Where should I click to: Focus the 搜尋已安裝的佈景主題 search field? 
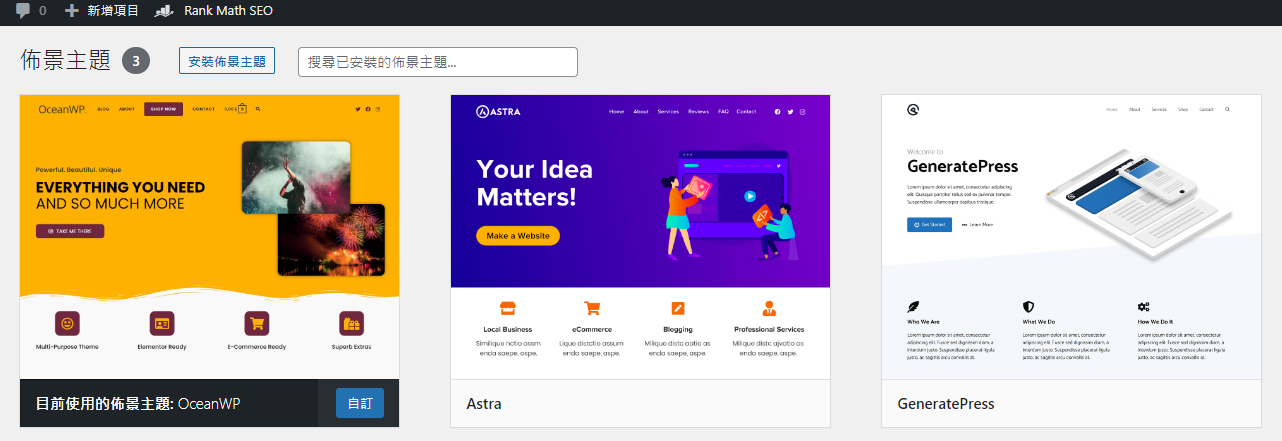[x=438, y=62]
